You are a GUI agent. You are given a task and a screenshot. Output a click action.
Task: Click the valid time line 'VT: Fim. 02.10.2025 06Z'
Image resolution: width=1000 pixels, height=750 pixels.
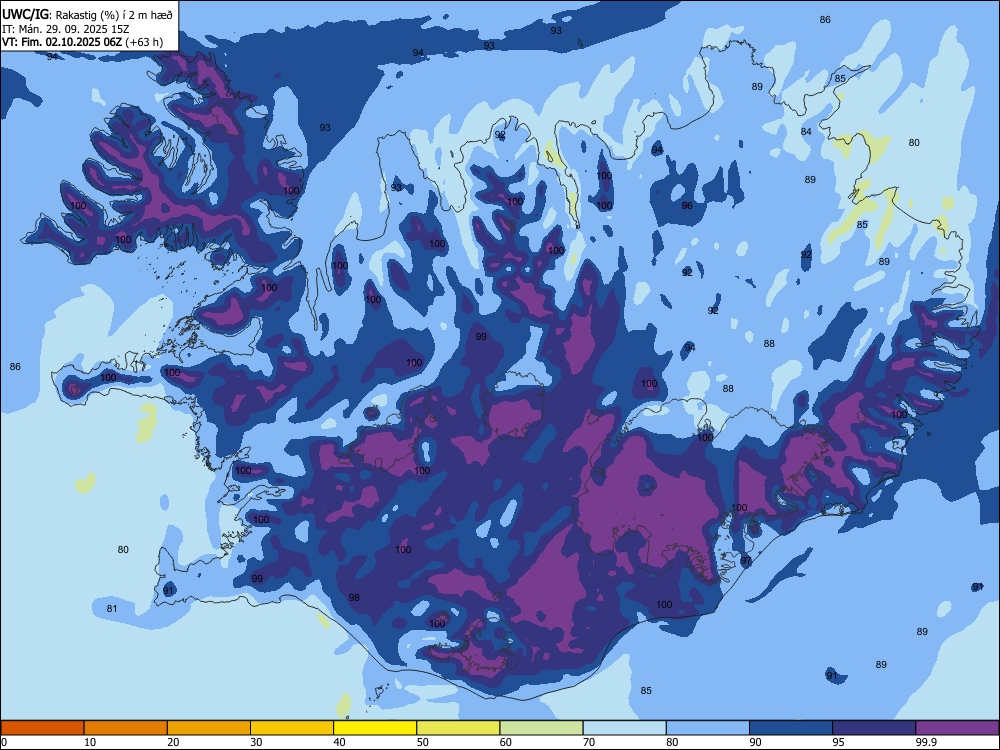(x=62, y=42)
